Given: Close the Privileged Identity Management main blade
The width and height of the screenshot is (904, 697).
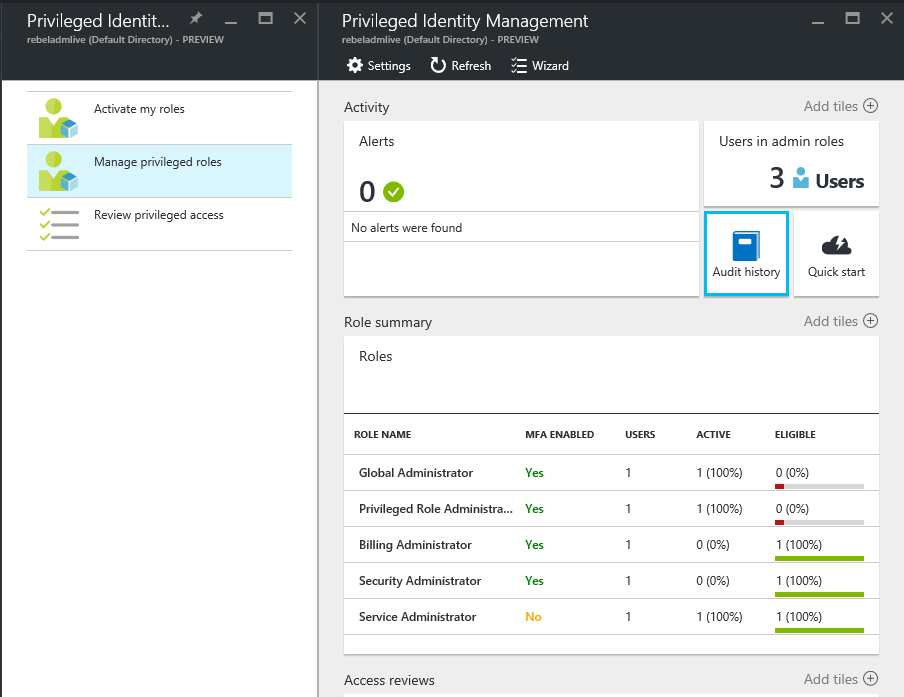Looking at the screenshot, I should (x=887, y=18).
